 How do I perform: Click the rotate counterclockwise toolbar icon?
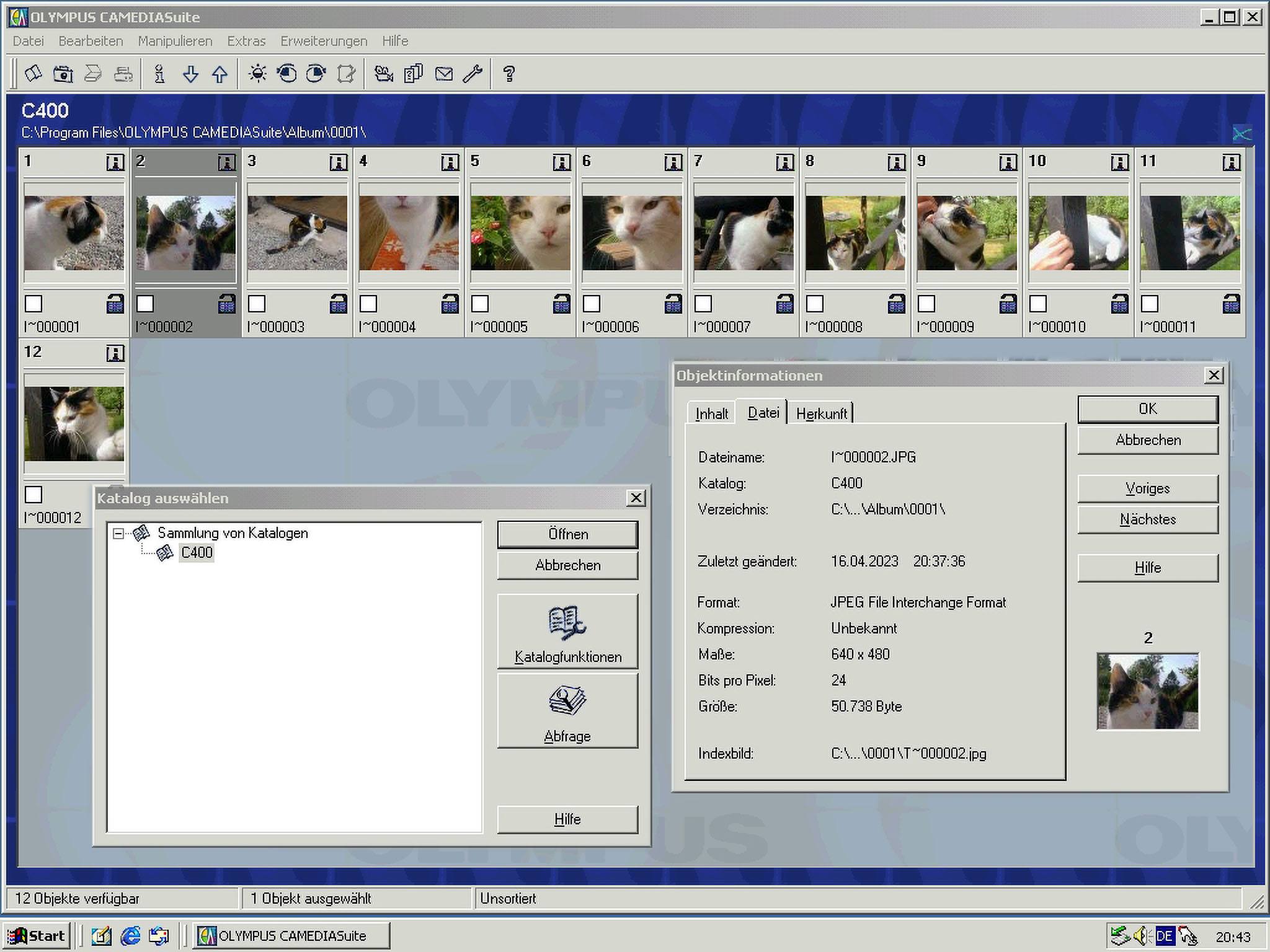tap(286, 74)
